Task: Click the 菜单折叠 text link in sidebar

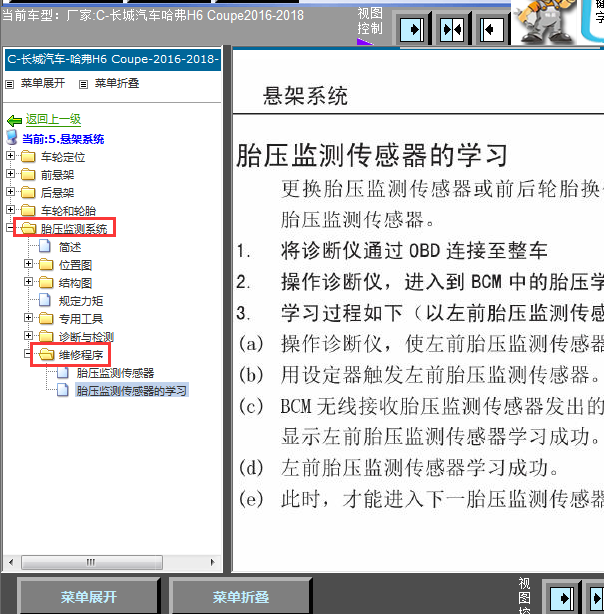Action: (x=117, y=83)
